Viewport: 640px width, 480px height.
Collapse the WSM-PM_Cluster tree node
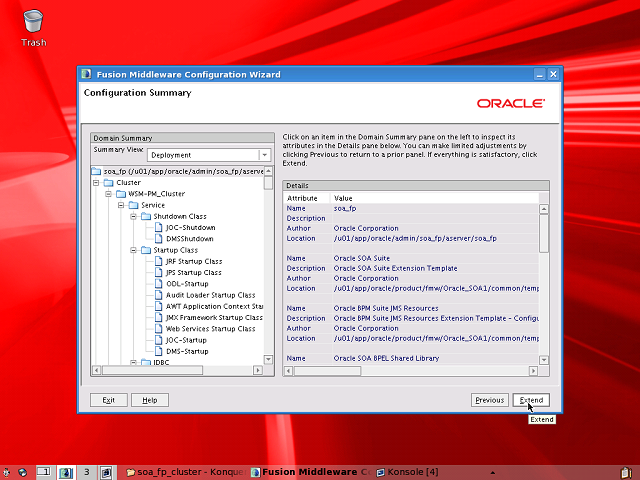[109, 193]
